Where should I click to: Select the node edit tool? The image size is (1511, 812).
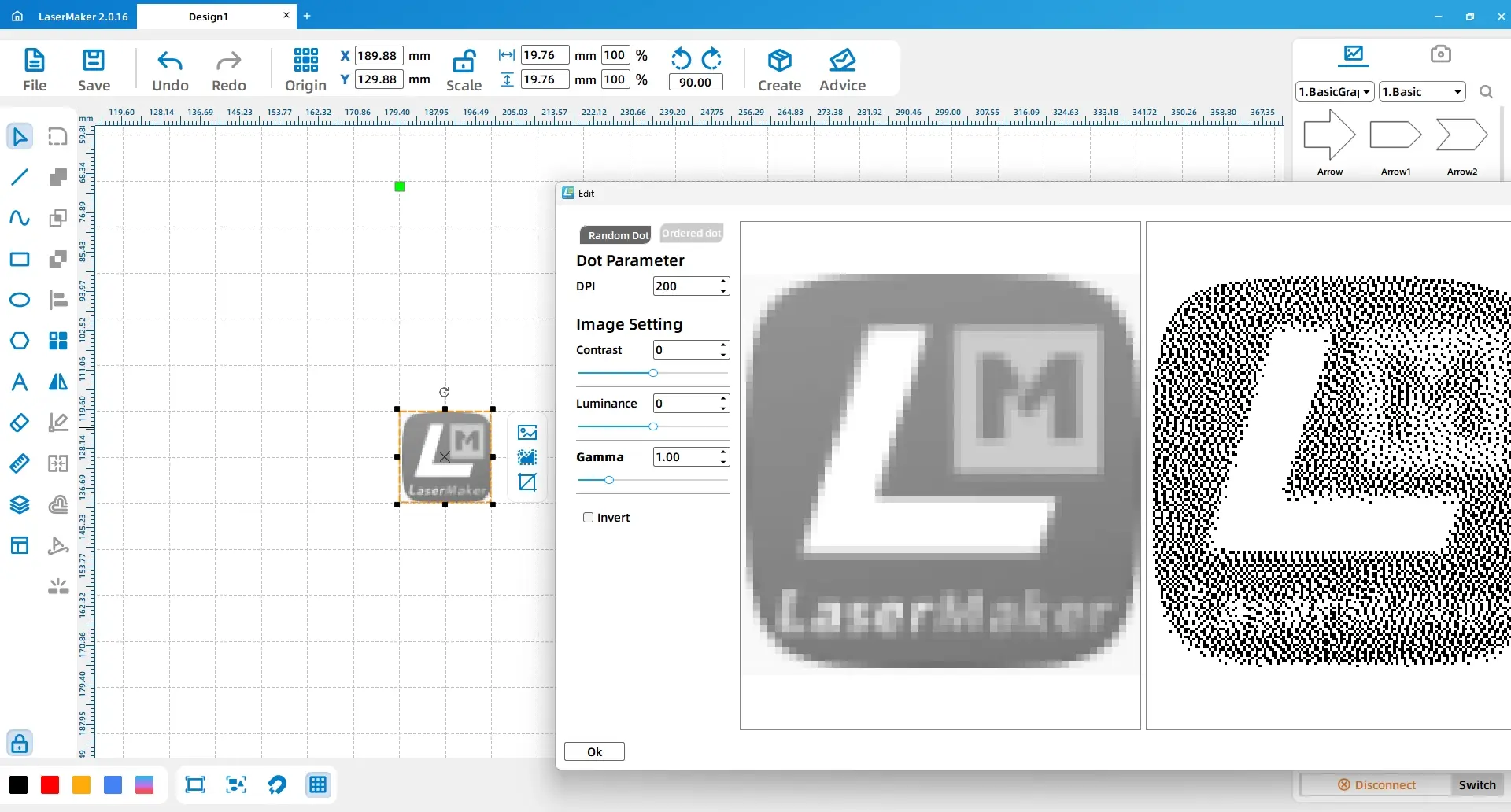(58, 423)
